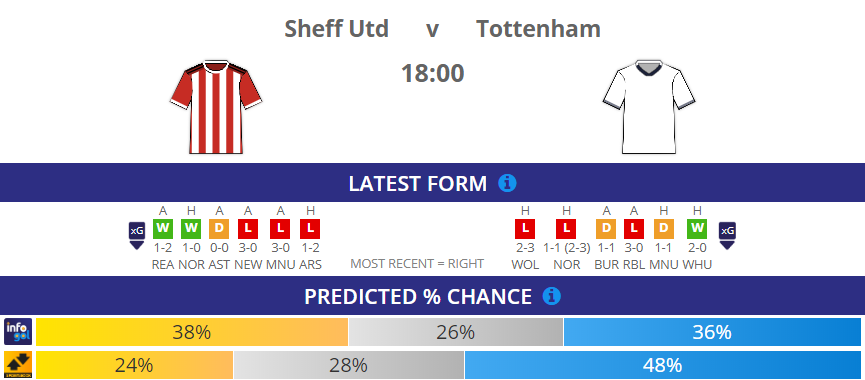
Task: Open the Tottenham team name
Action: click(538, 29)
